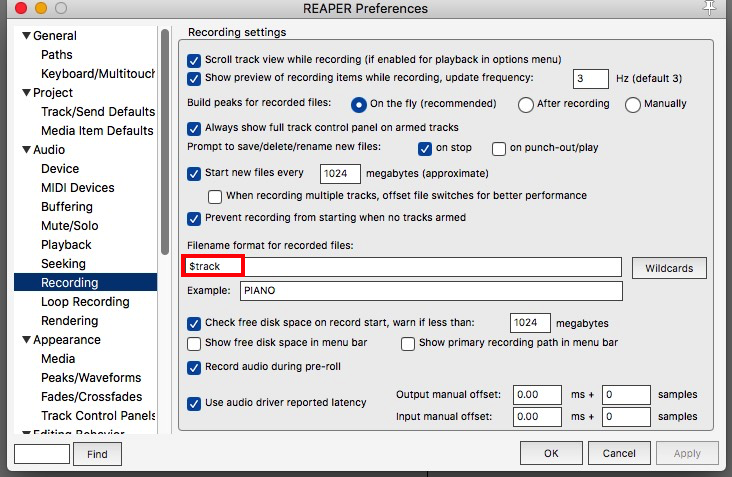Click output manual offset ms field

click(x=537, y=395)
